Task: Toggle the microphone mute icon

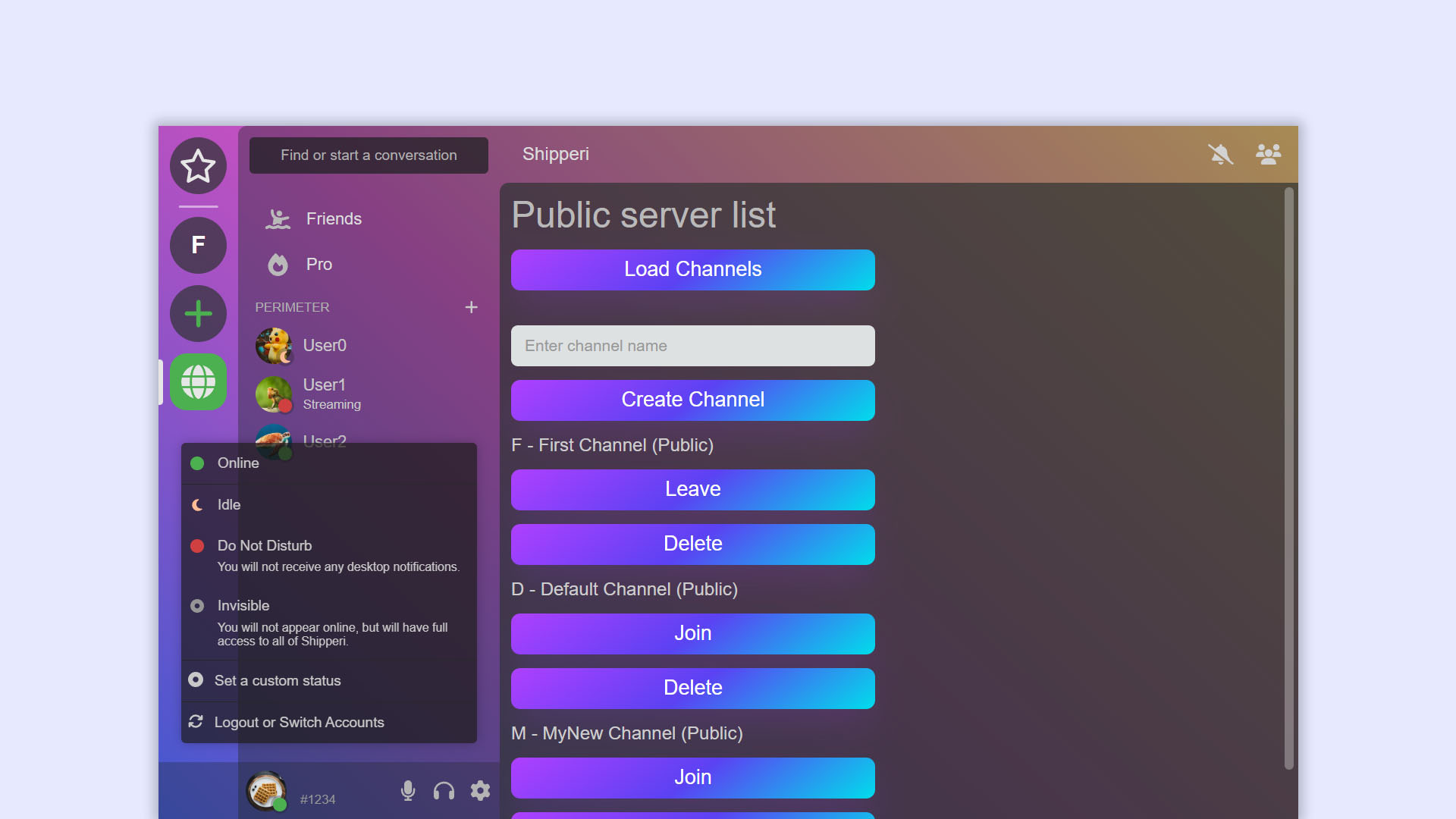Action: pyautogui.click(x=408, y=791)
